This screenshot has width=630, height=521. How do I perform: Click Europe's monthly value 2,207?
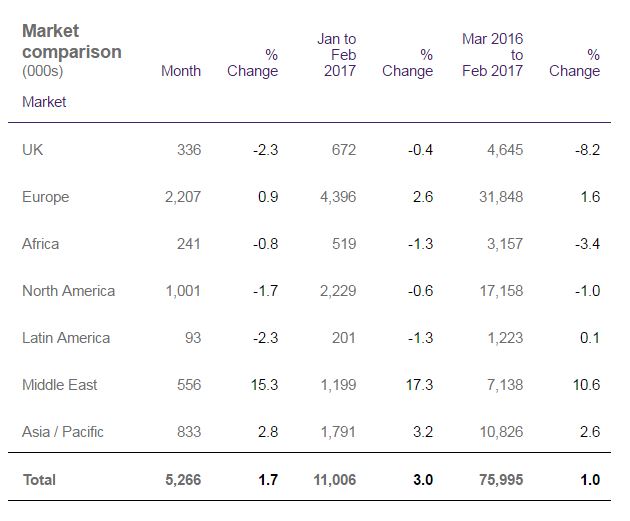(x=182, y=197)
